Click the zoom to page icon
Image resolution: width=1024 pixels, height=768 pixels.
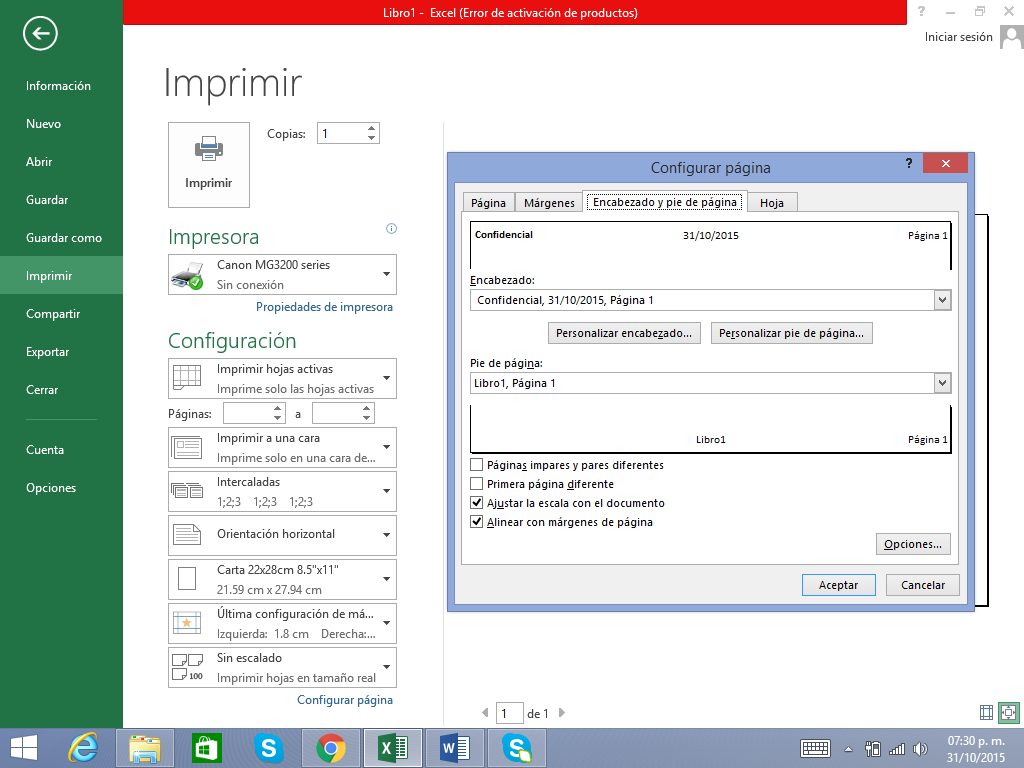point(1008,713)
